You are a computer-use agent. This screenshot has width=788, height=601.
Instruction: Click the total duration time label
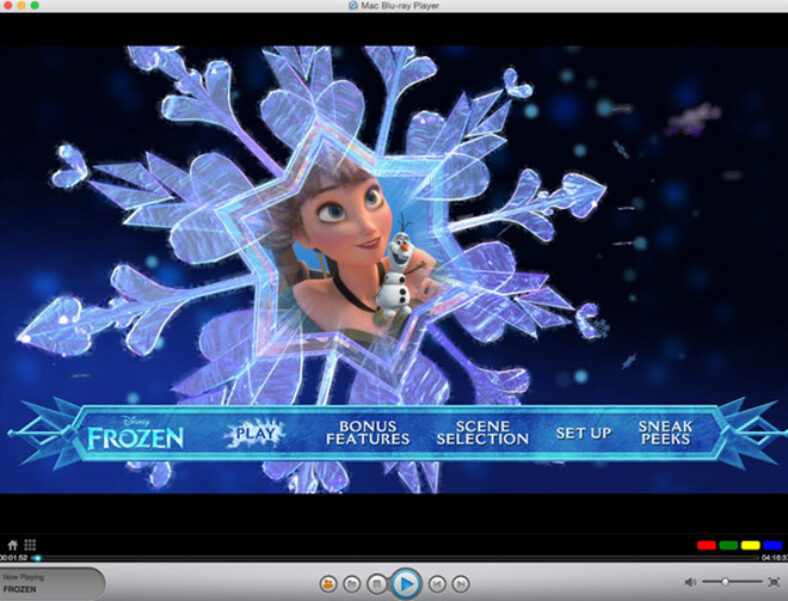coord(774,558)
